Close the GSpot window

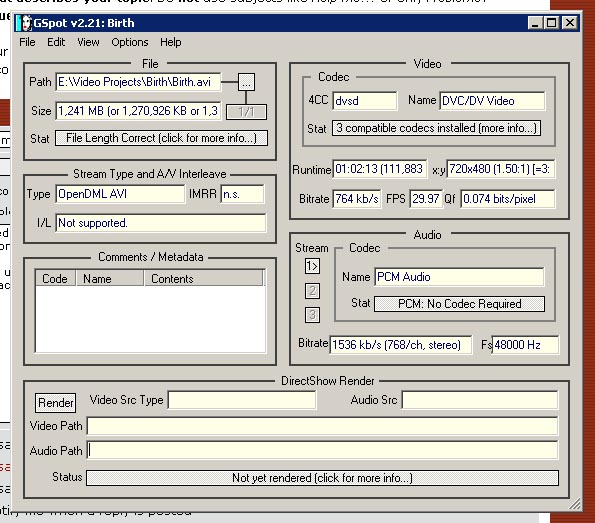click(x=570, y=23)
